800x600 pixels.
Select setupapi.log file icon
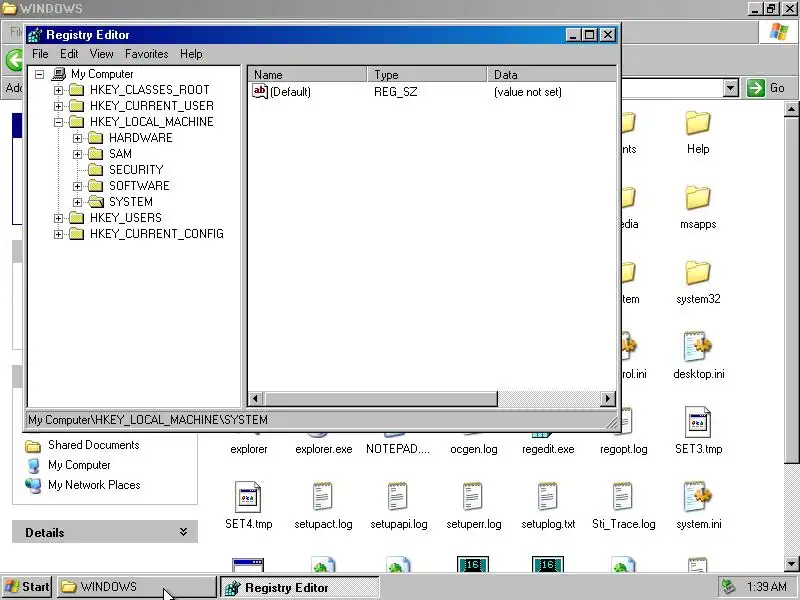point(397,496)
